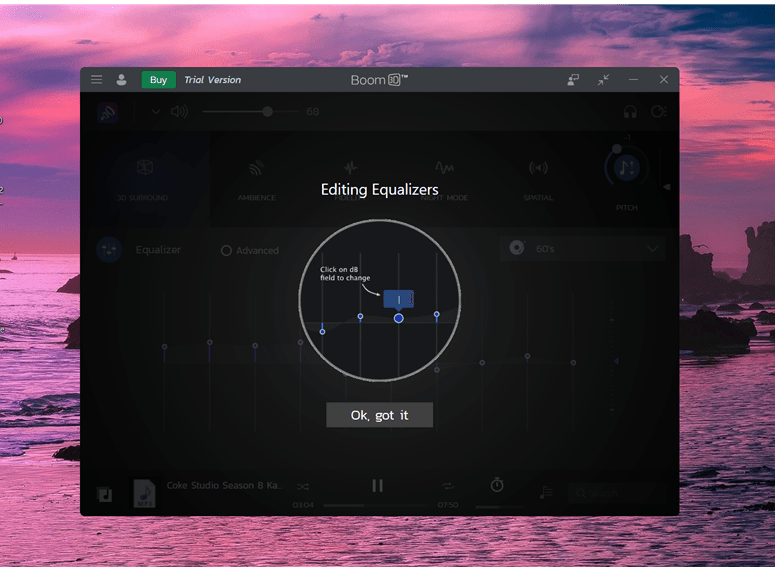Viewport: 775px width, 567px height.
Task: Enable shuffle playback
Action: (303, 487)
